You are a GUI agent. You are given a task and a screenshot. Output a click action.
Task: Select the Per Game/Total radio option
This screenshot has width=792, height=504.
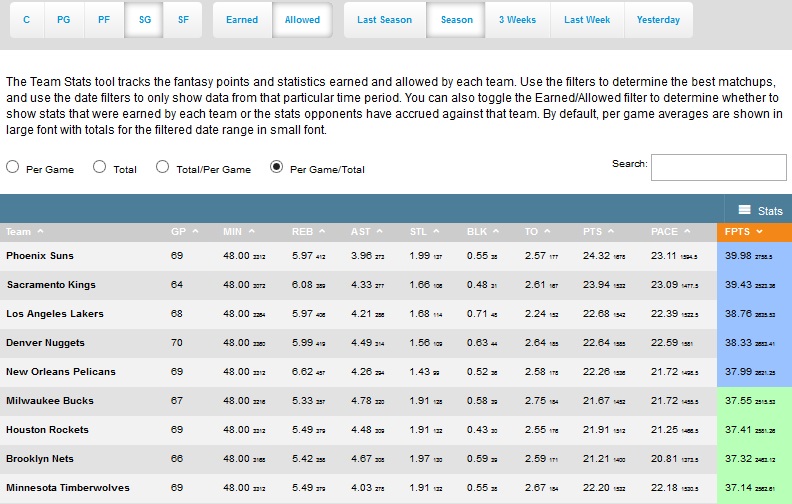276,167
